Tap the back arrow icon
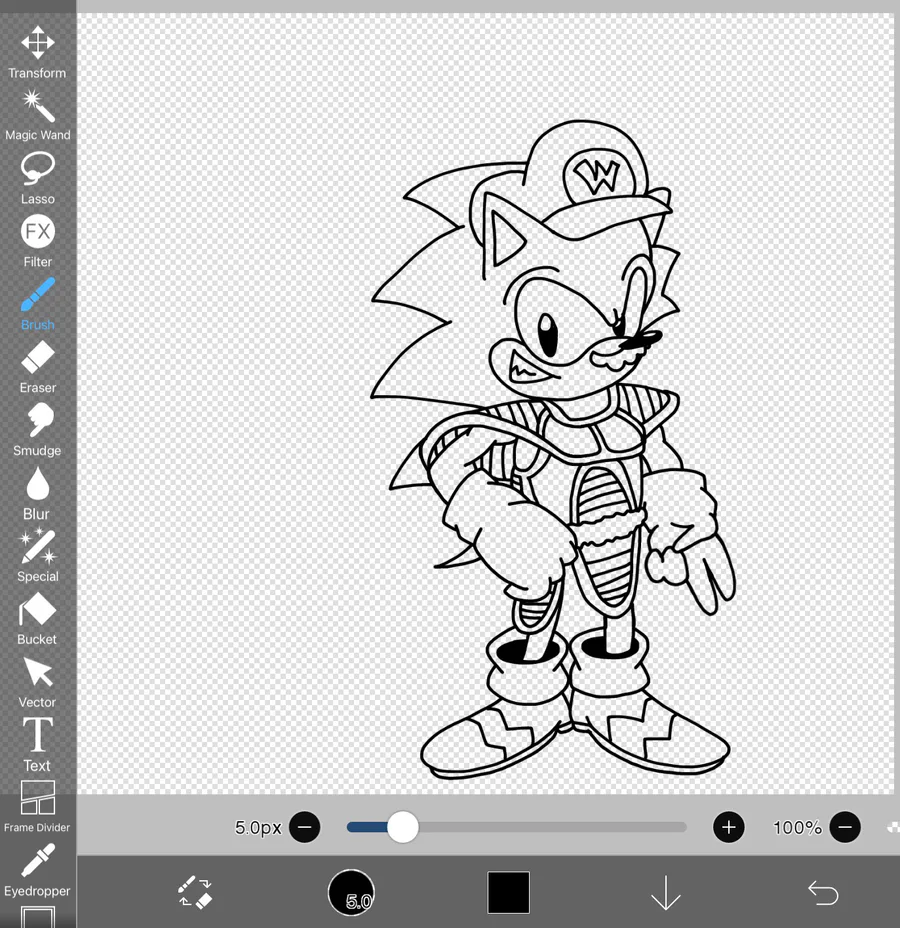This screenshot has height=928, width=900. pyautogui.click(x=823, y=892)
